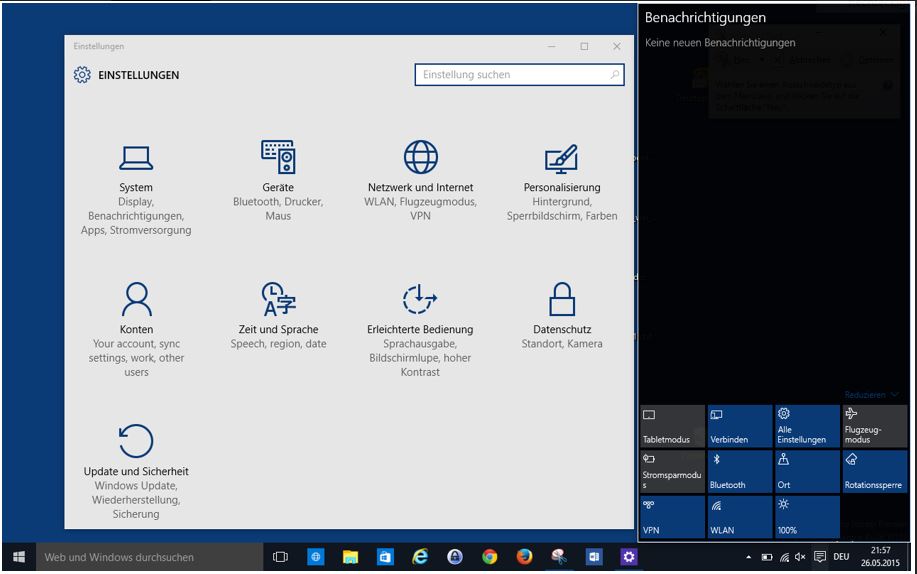Open Erleichterte Bedienung settings

click(x=420, y=328)
